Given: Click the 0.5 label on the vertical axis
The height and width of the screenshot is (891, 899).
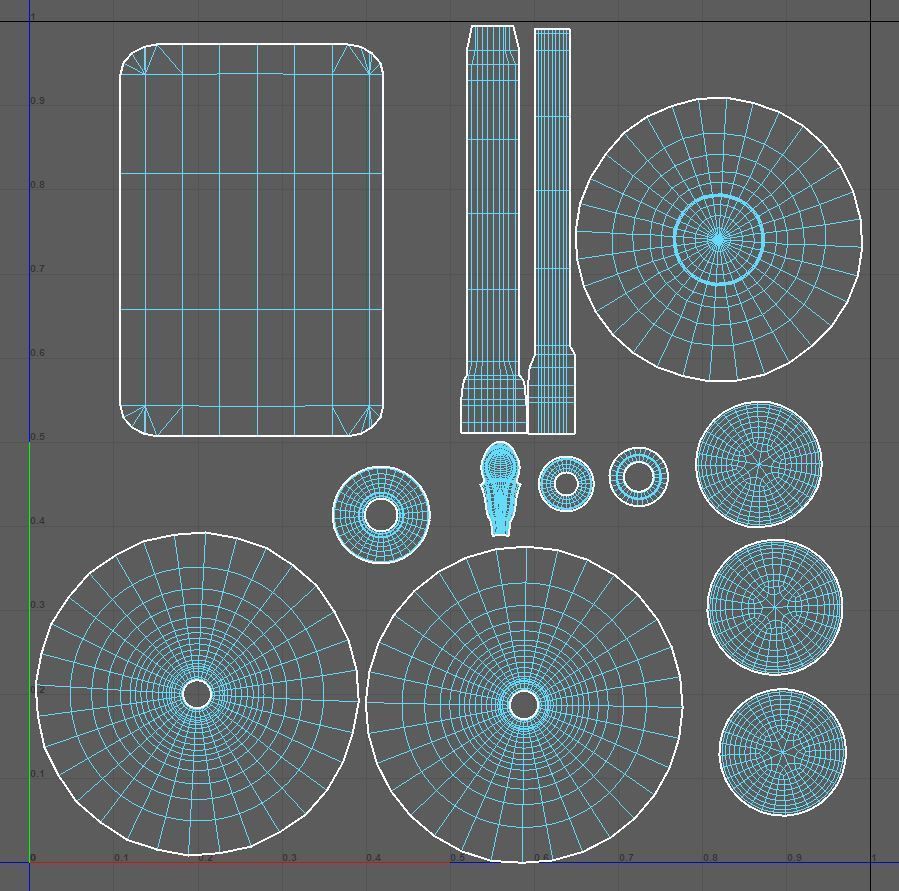Looking at the screenshot, I should tap(37, 436).
